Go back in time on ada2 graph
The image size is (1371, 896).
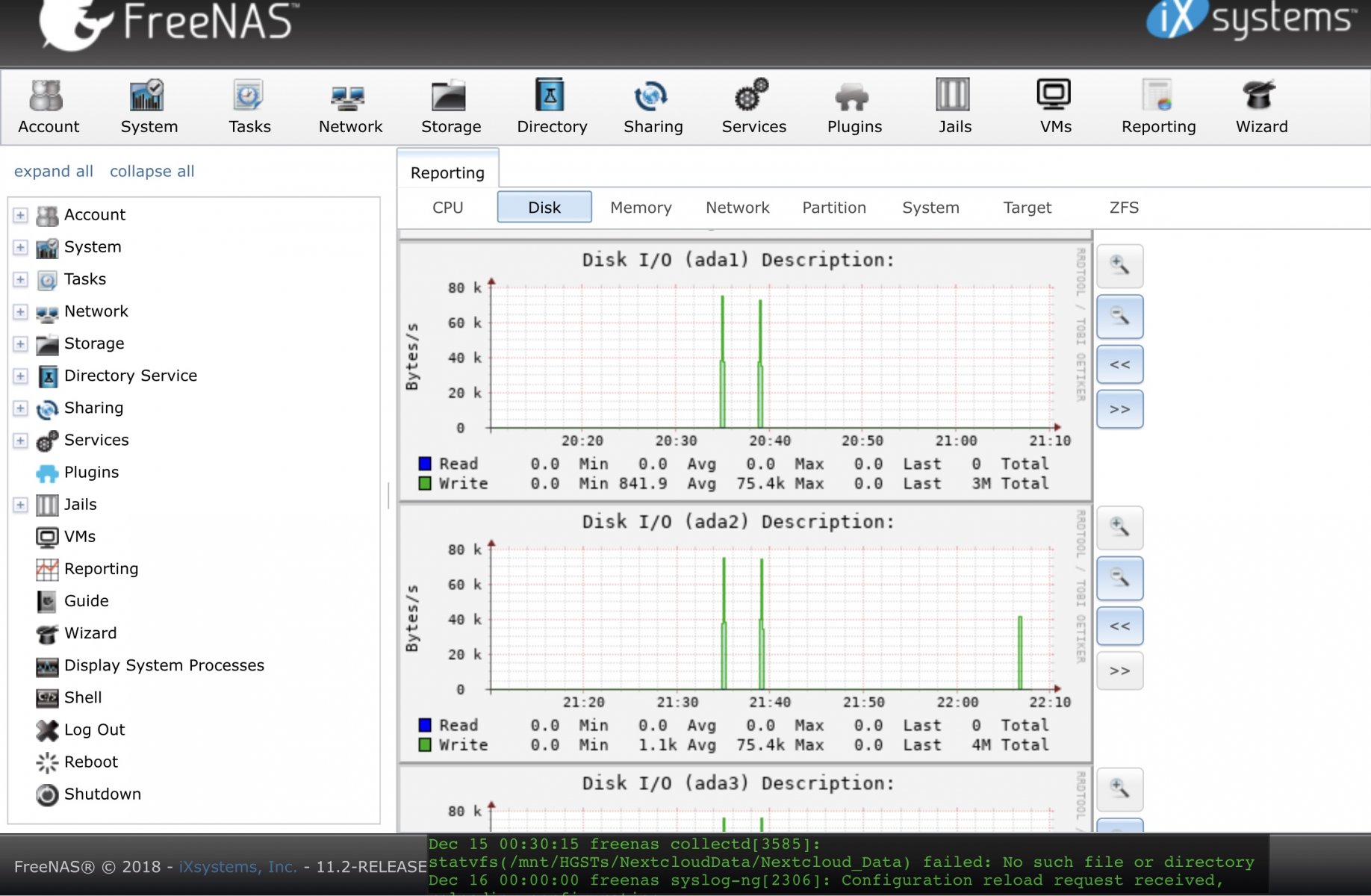tap(1119, 626)
